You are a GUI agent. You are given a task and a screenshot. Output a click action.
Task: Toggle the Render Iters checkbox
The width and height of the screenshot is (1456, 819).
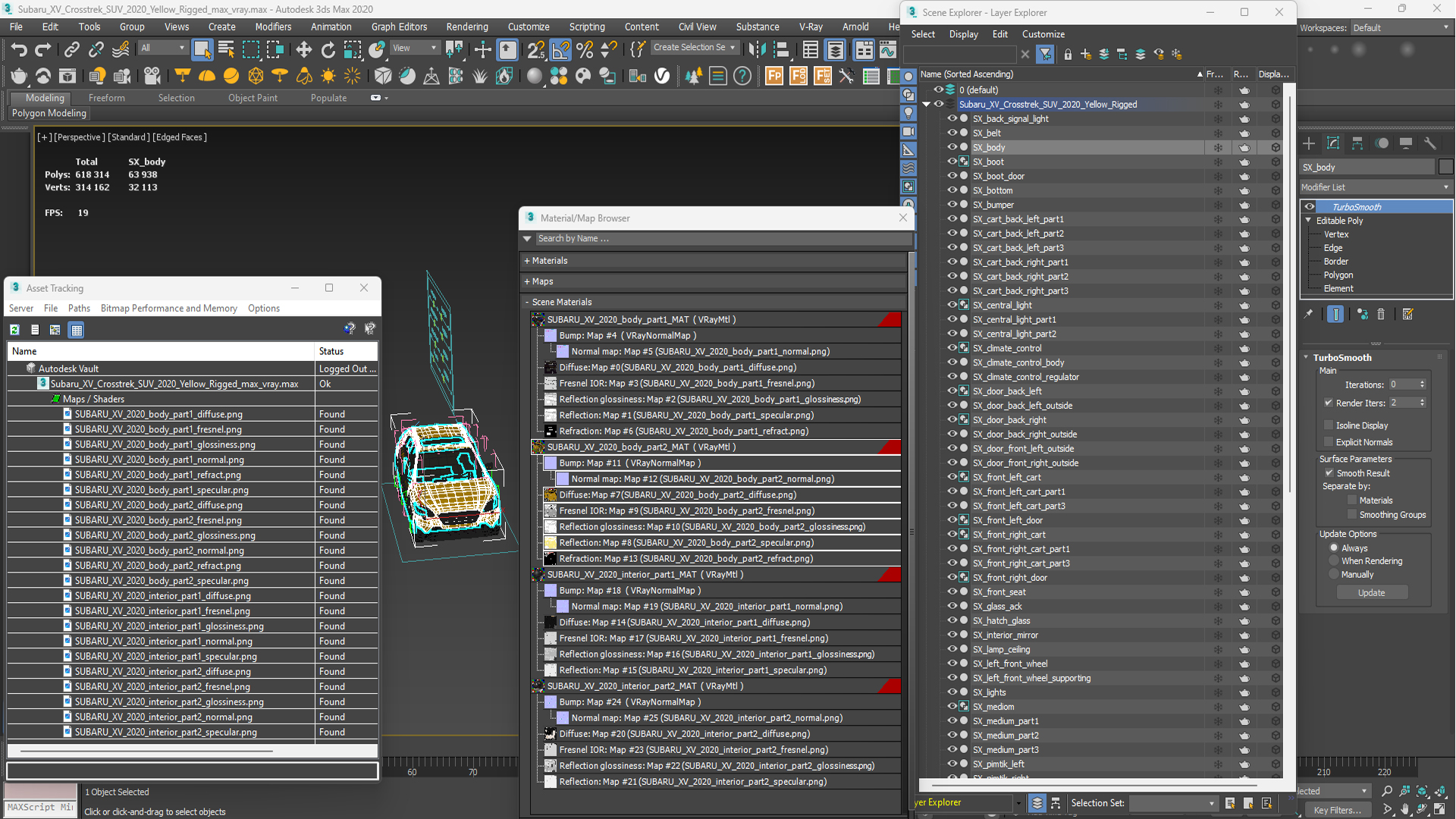[x=1329, y=403]
